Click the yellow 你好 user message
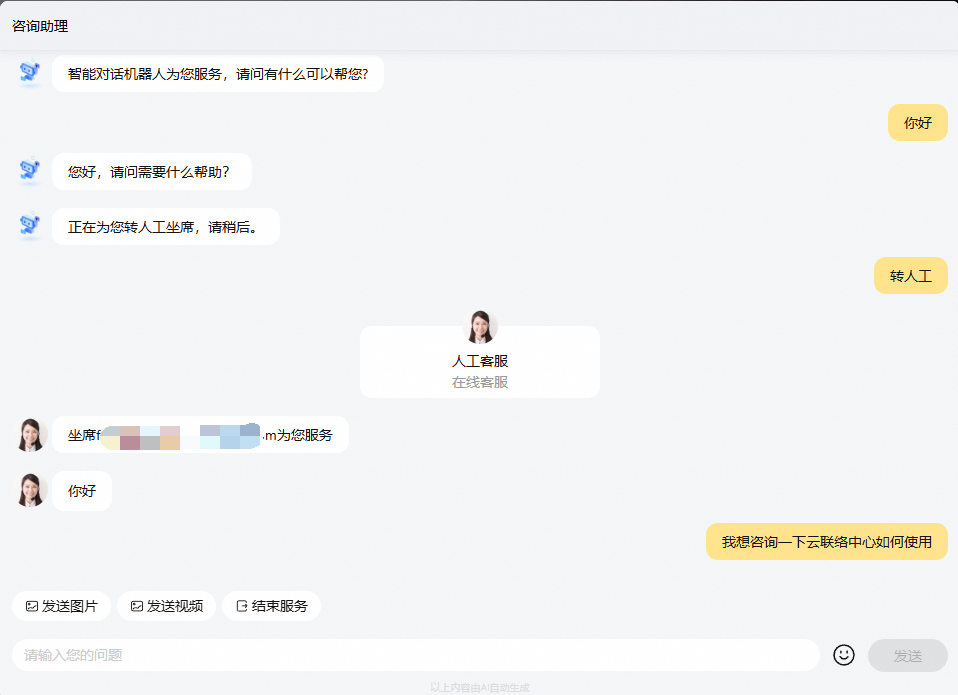 click(x=918, y=123)
